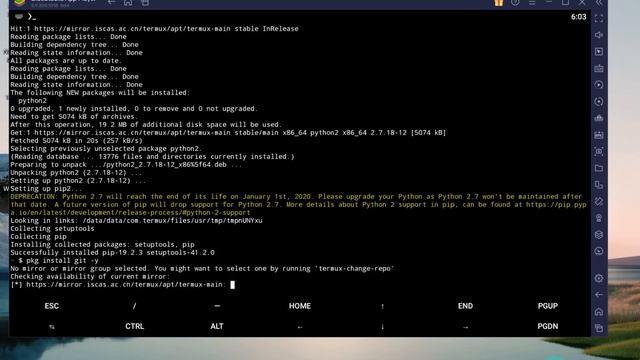Click 'Installing collected packages: setuptools, pip' line
The width and height of the screenshot is (640, 360).
[x=102, y=244]
